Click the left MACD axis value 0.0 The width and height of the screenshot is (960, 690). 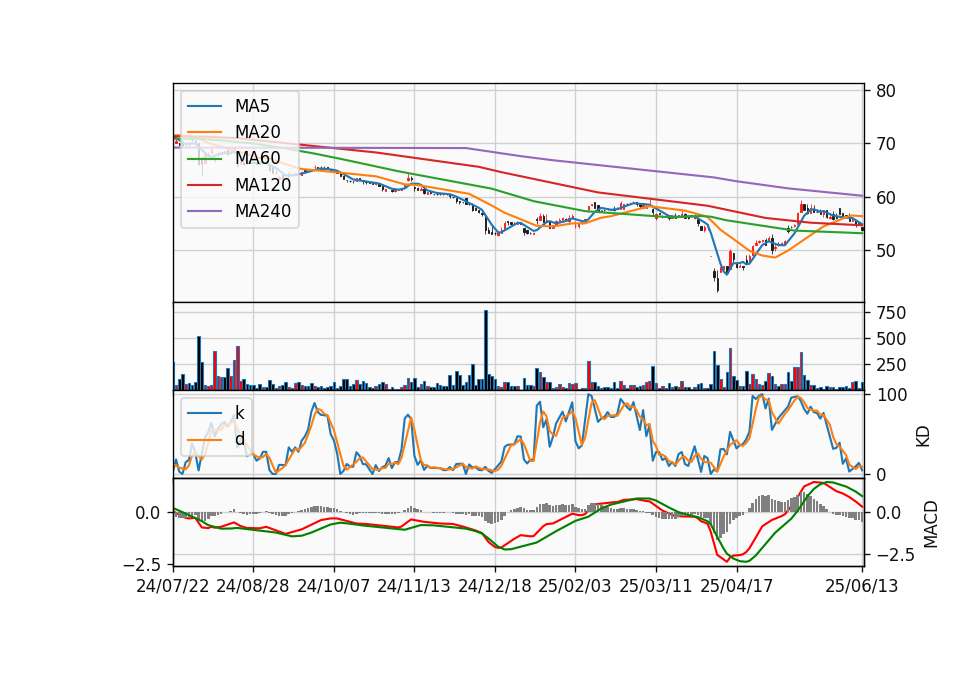148,513
